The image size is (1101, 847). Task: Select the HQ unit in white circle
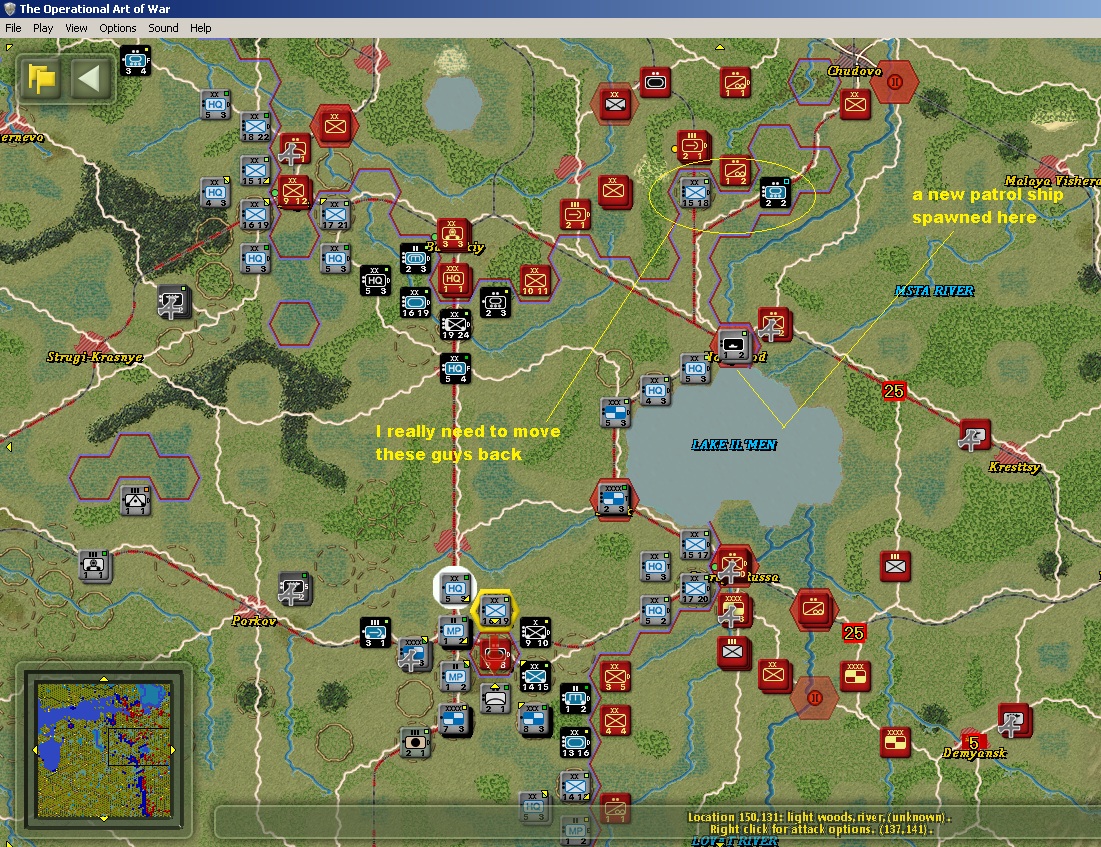tap(454, 589)
